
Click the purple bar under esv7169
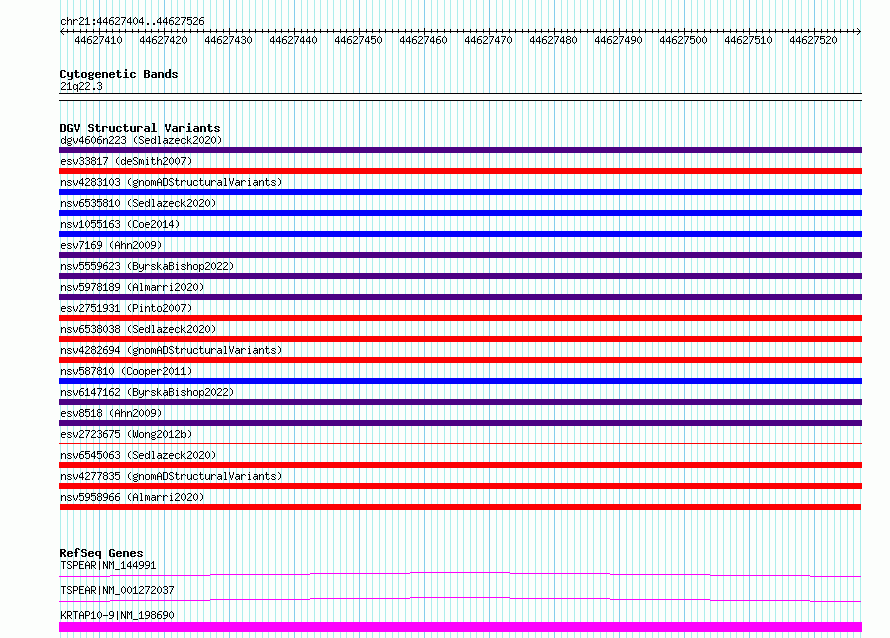click(460, 255)
